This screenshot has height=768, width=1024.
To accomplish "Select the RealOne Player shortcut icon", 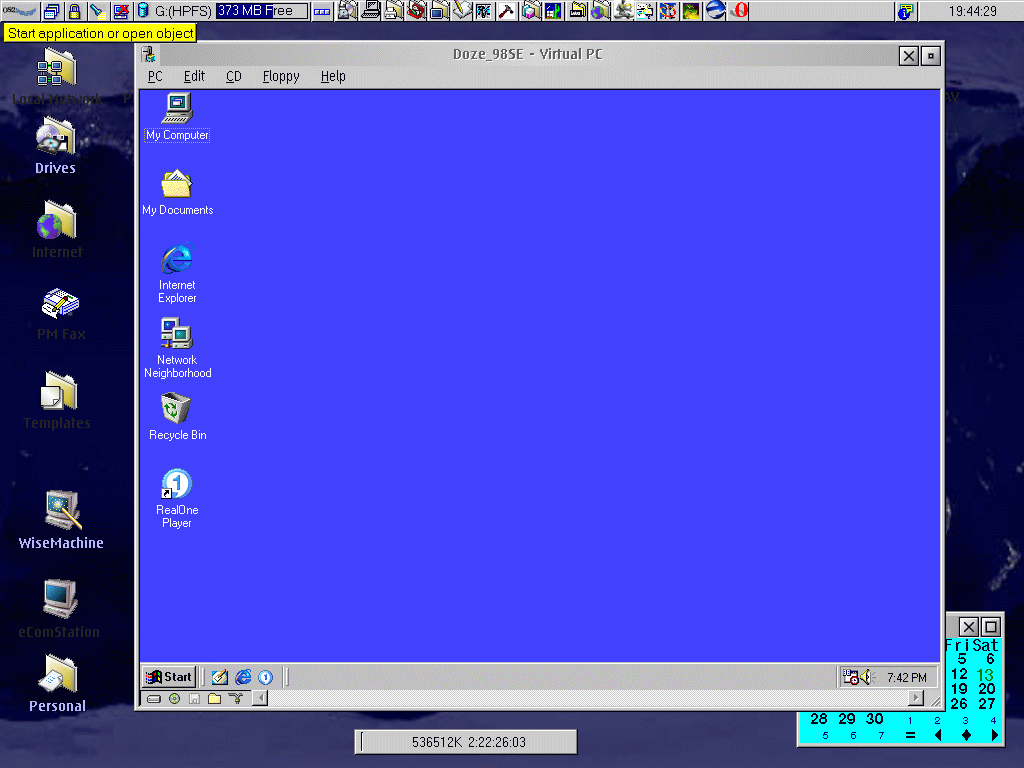I will [177, 498].
